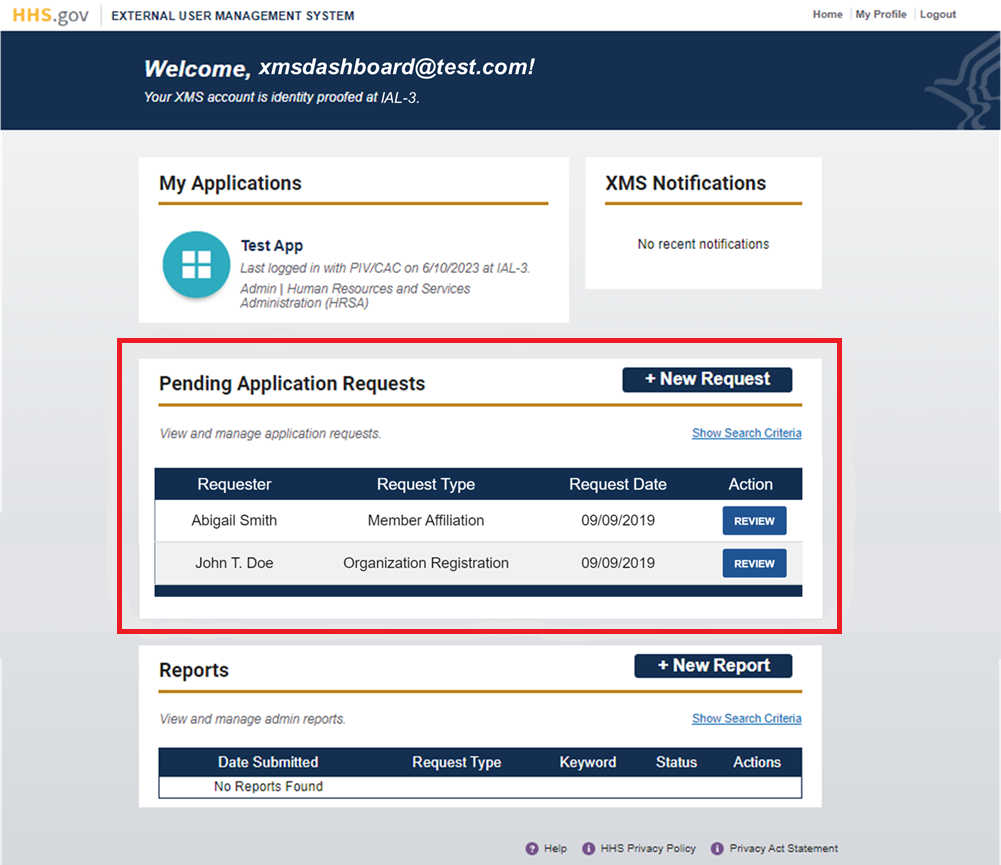
Task: Review John T. Doe's Organization Registration request
Action: [x=754, y=564]
